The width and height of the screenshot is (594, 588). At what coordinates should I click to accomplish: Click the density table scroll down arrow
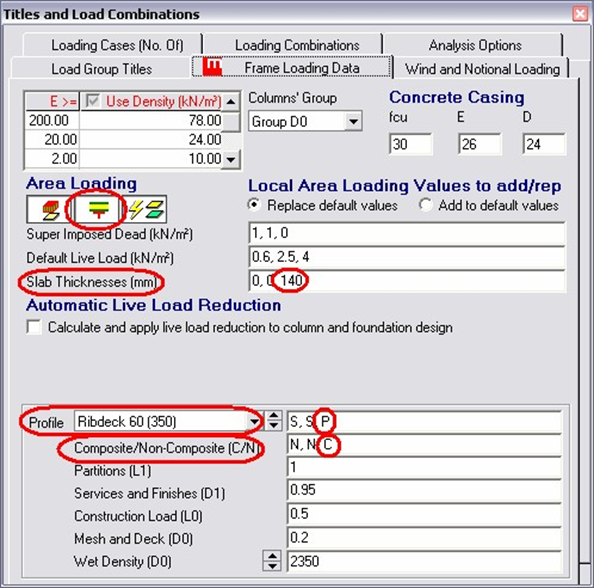pyautogui.click(x=231, y=159)
